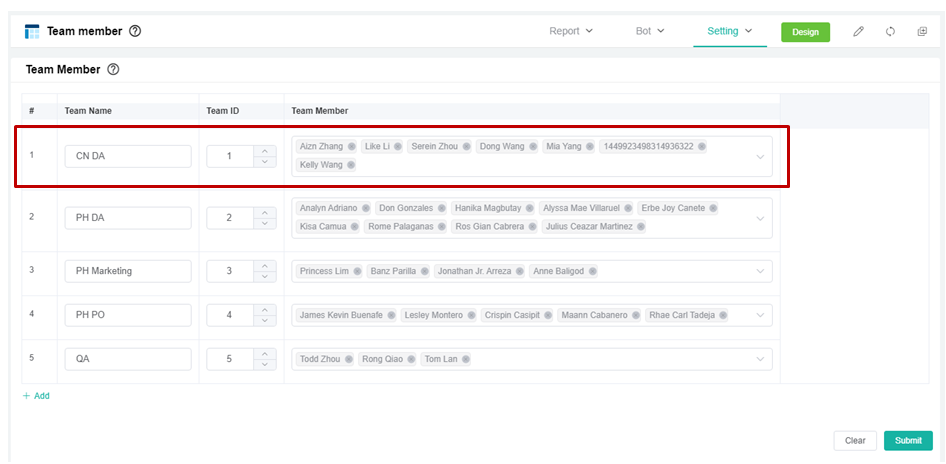Submit the team member form
The height and width of the screenshot is (464, 946).
click(908, 441)
